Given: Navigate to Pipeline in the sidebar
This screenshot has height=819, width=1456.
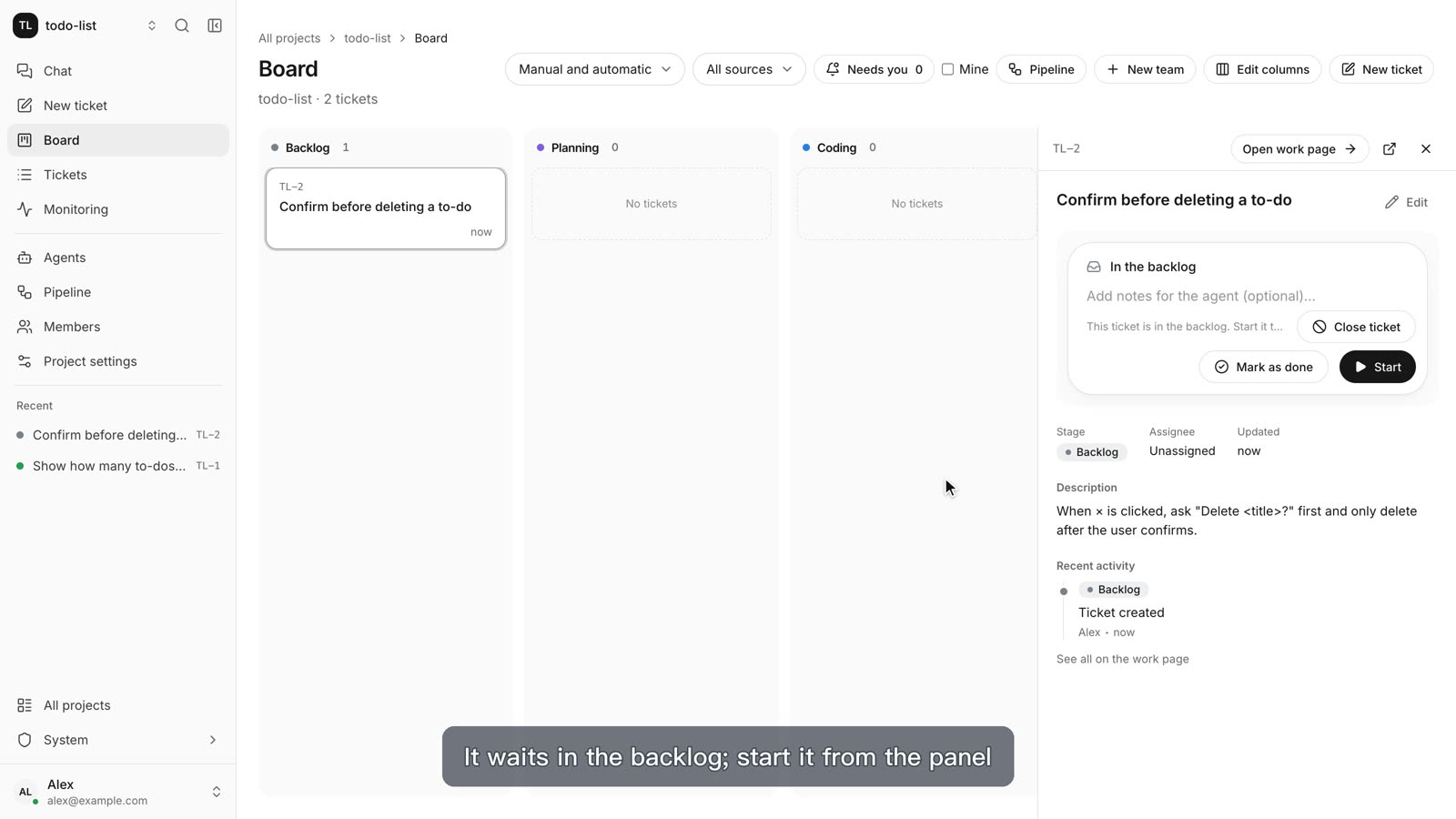Looking at the screenshot, I should coord(118,292).
